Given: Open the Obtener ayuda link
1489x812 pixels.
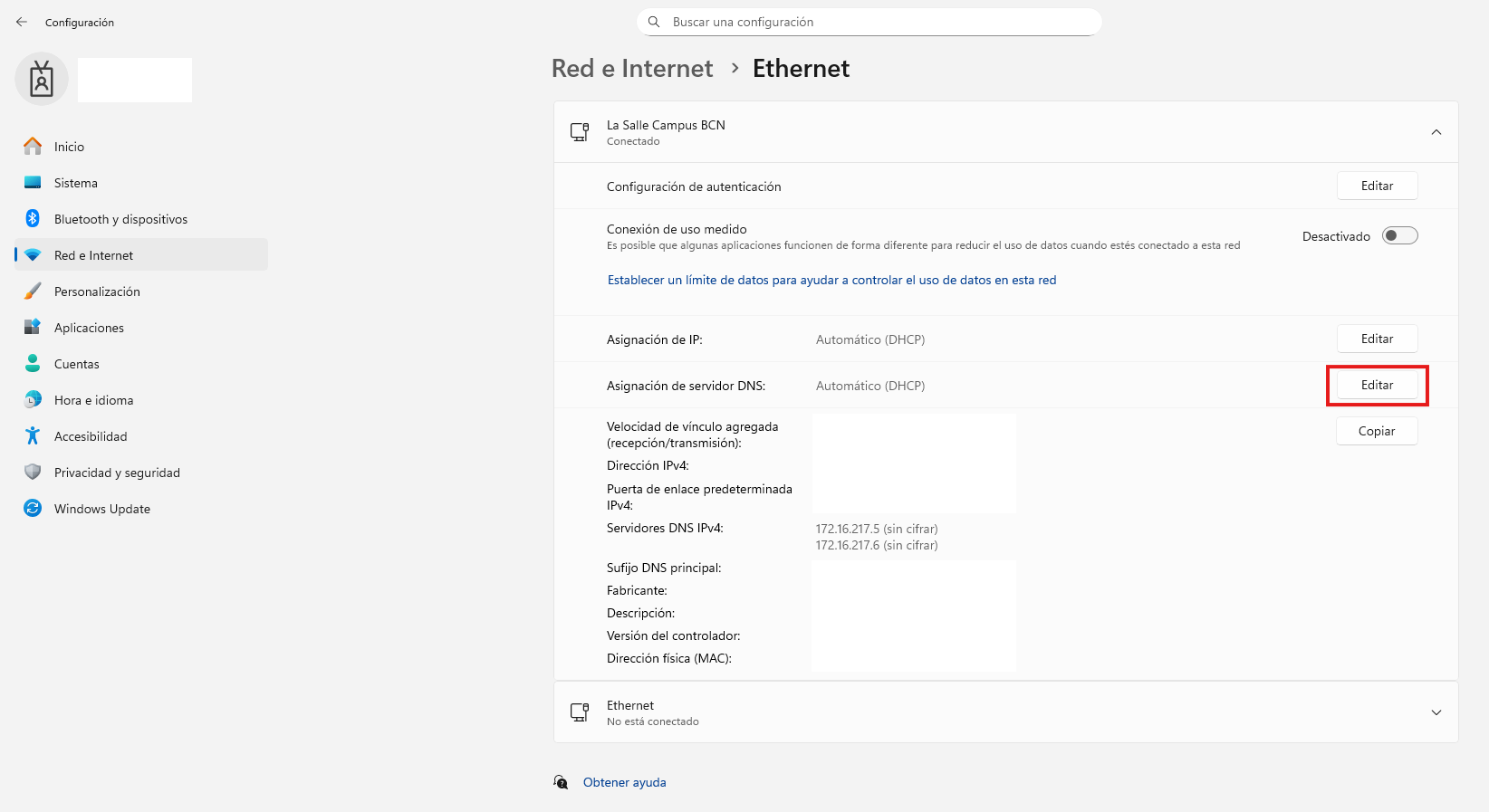Looking at the screenshot, I should click(624, 782).
